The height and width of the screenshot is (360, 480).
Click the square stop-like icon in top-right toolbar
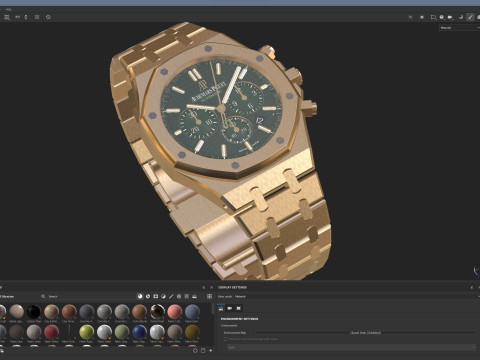422,17
